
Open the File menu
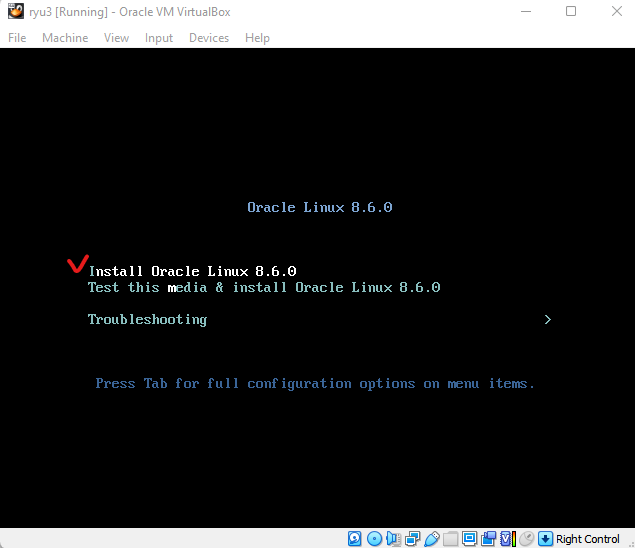click(x=17, y=38)
